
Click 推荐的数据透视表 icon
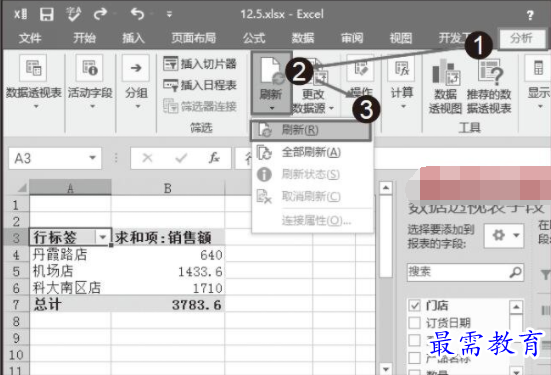click(x=491, y=73)
